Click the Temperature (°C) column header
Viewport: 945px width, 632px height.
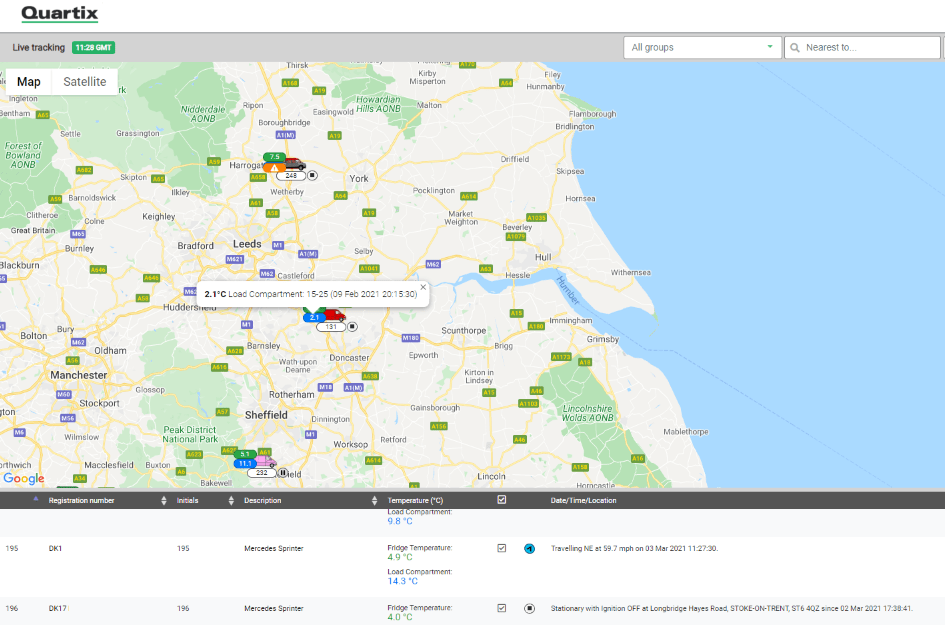tap(415, 501)
